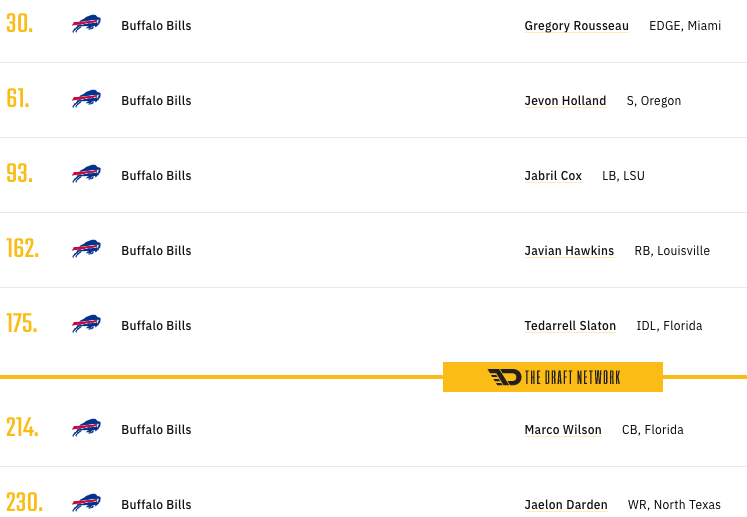Viewport: 747px width, 517px height.
Task: Click the Bills logo beside pick 175
Action: click(x=86, y=324)
